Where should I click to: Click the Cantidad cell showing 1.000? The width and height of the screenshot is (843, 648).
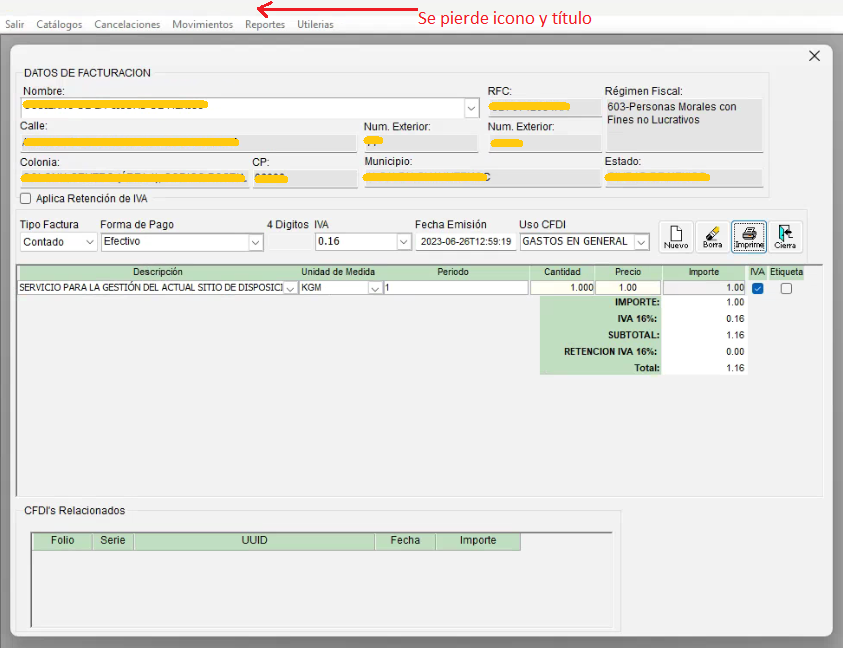[x=562, y=288]
